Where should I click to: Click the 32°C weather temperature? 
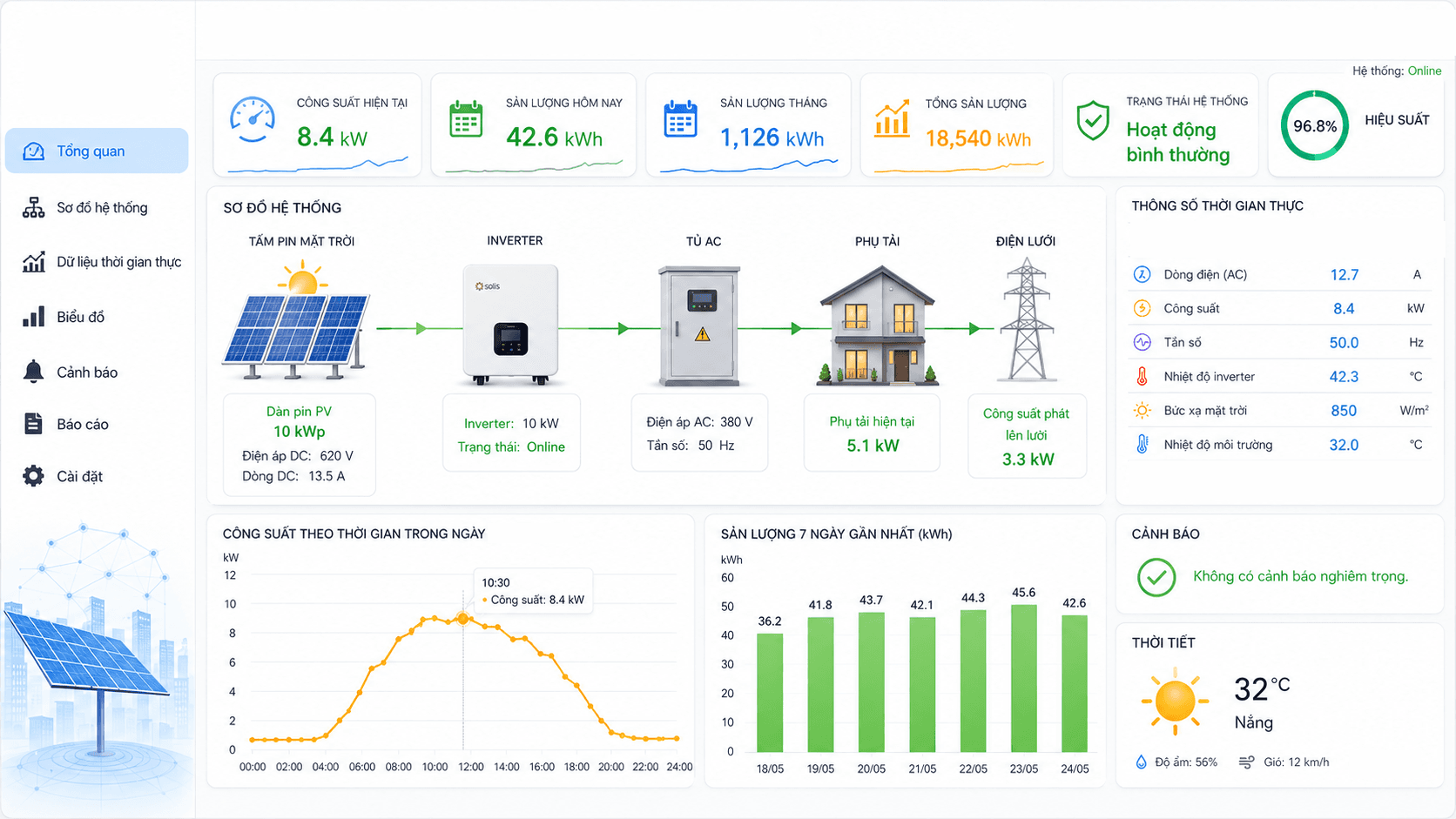1261,689
